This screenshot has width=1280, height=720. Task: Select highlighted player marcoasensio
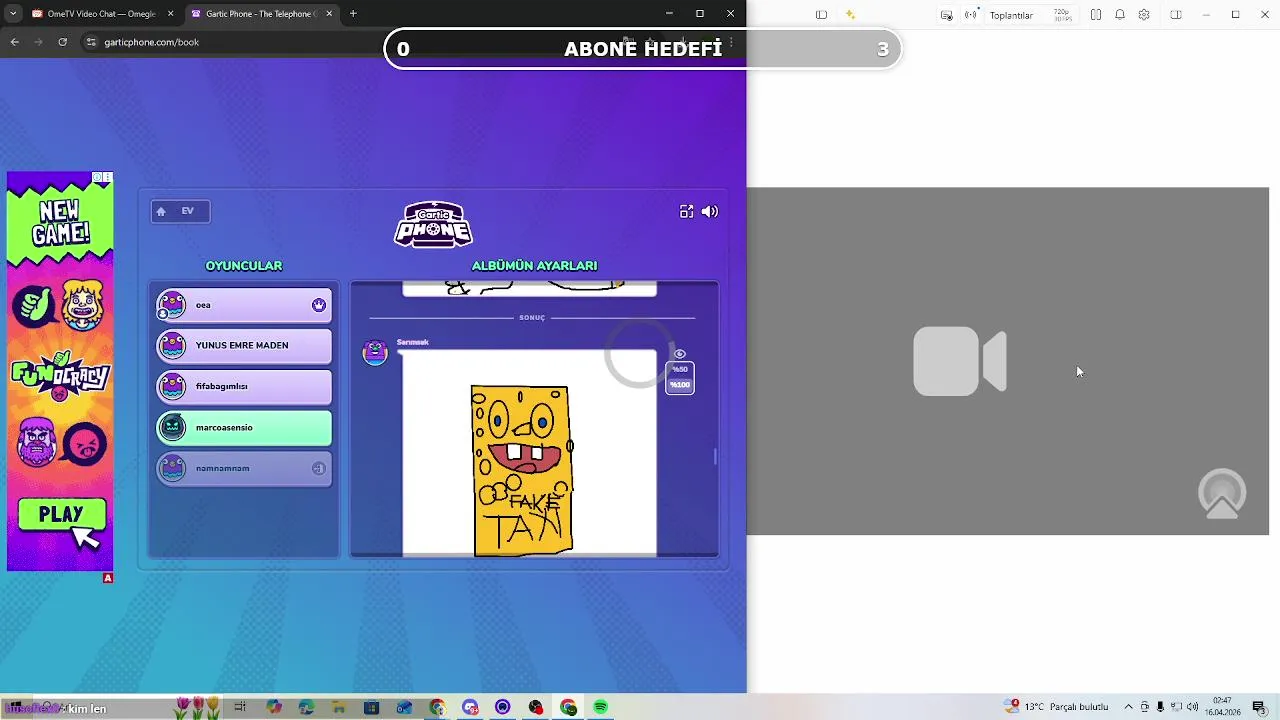pyautogui.click(x=244, y=427)
